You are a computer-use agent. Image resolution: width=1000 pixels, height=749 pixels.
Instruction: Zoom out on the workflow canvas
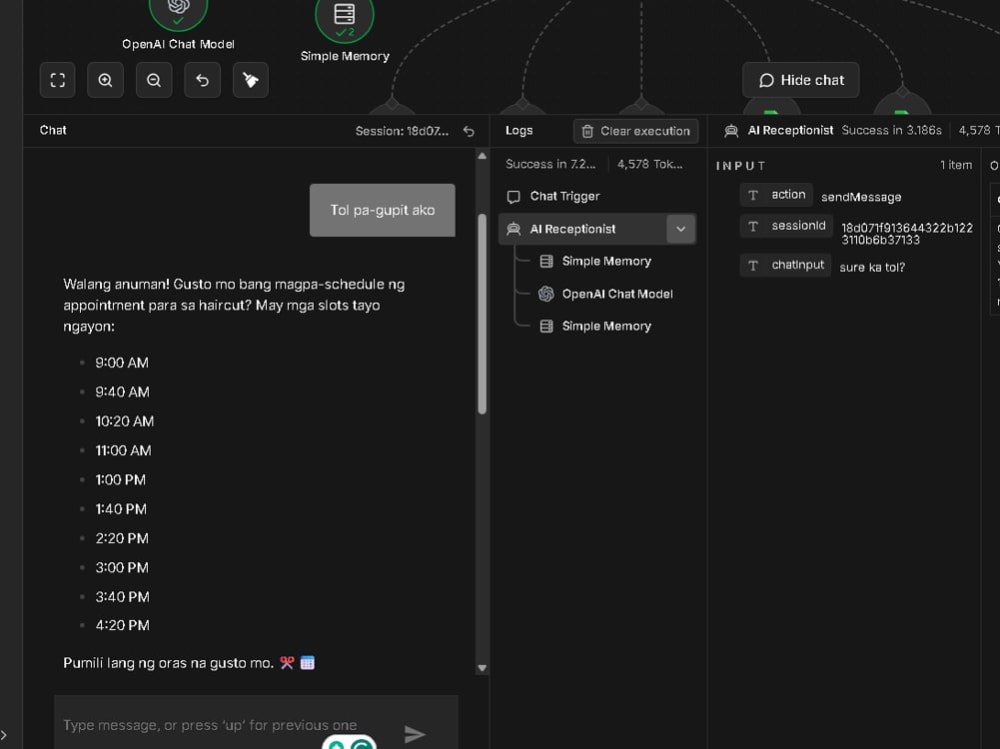[154, 80]
